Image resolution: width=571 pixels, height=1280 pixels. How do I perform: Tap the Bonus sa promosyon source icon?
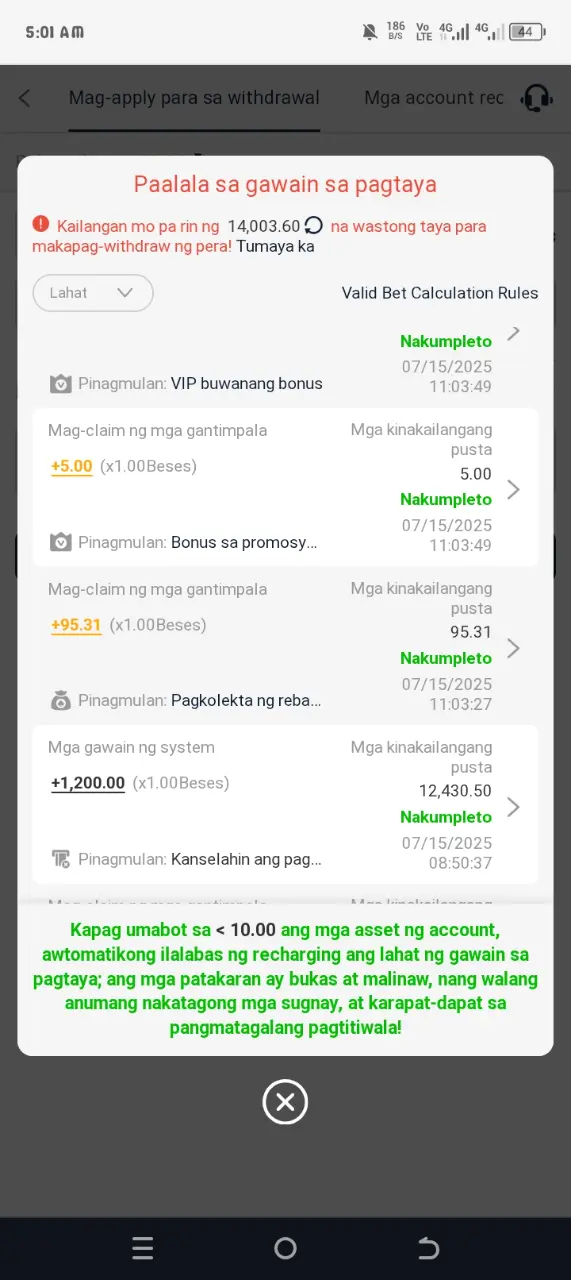[61, 543]
